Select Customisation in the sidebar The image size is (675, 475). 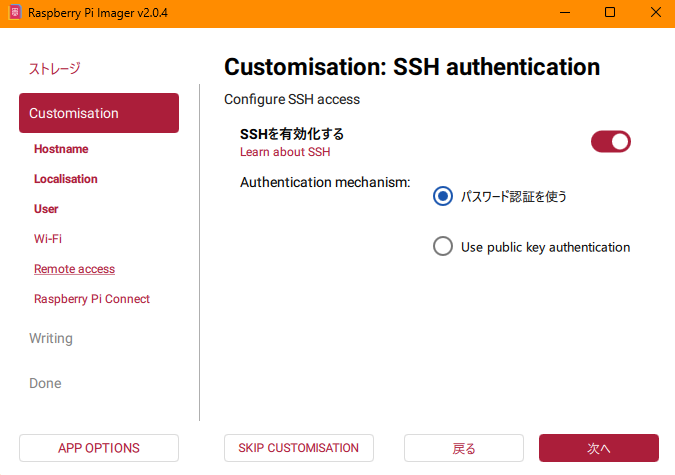pos(98,113)
